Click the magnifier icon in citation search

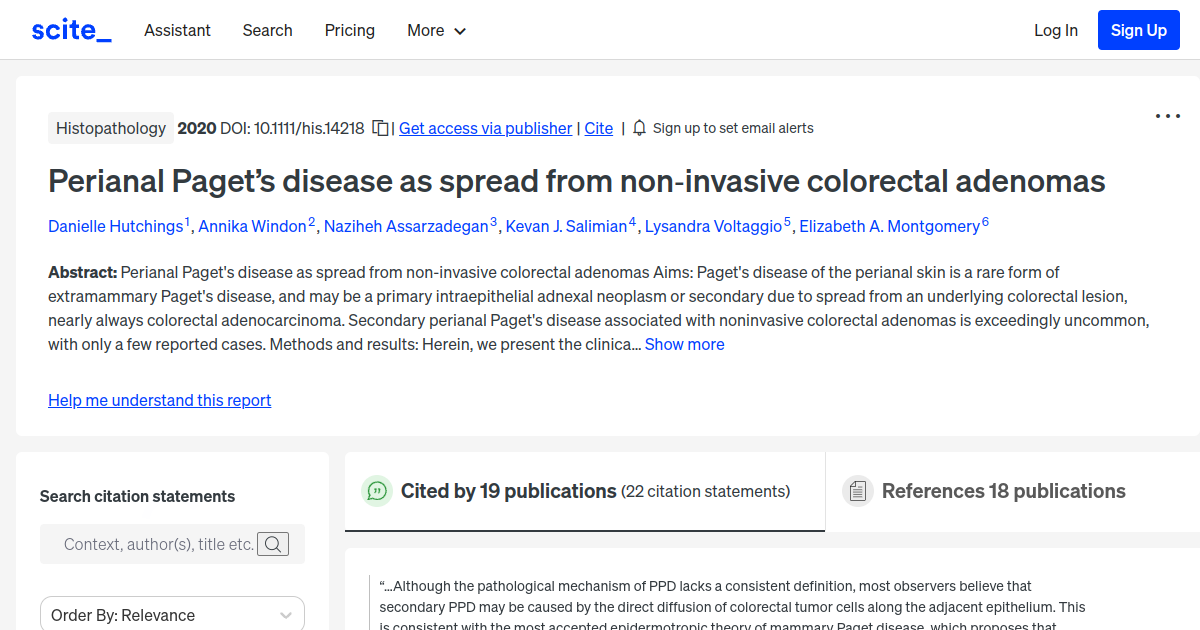point(272,544)
